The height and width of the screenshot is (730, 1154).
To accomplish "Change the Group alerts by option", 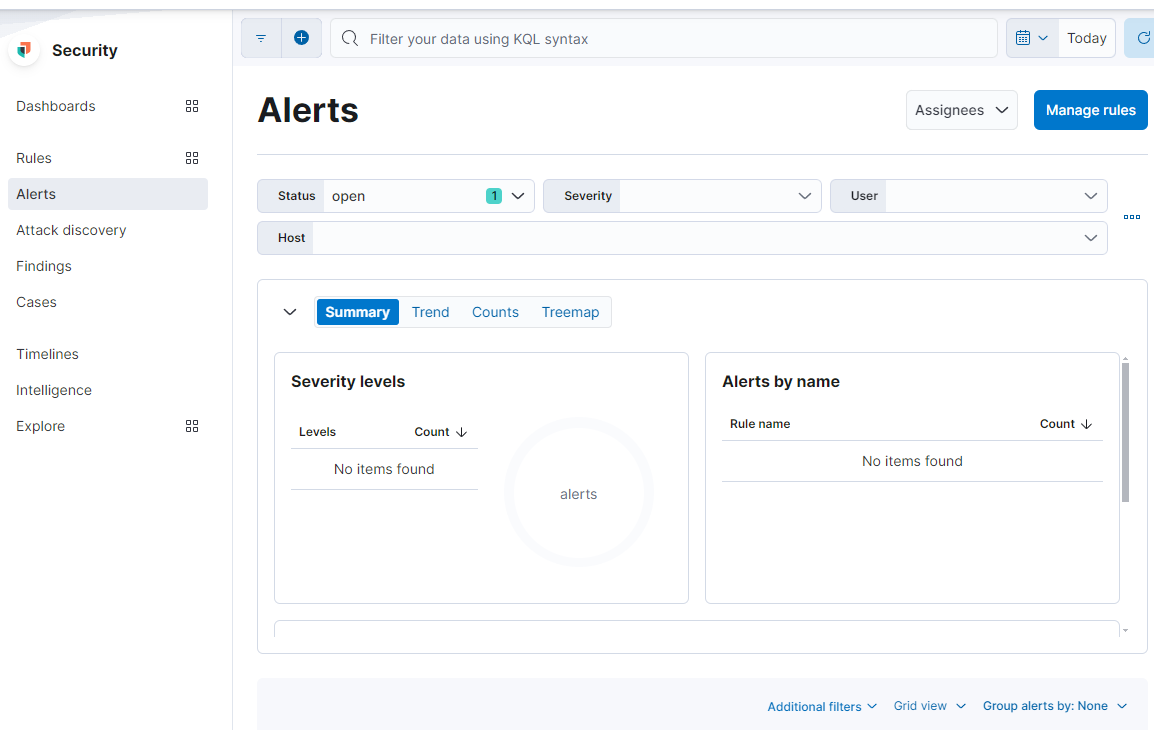I will tap(1054, 705).
